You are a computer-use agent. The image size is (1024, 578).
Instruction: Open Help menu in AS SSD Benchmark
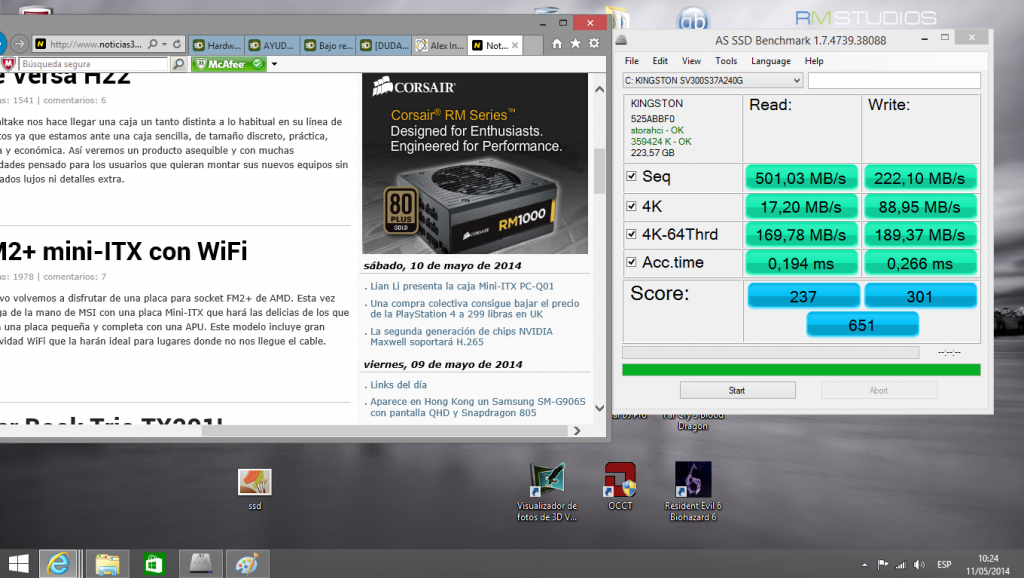pos(814,61)
